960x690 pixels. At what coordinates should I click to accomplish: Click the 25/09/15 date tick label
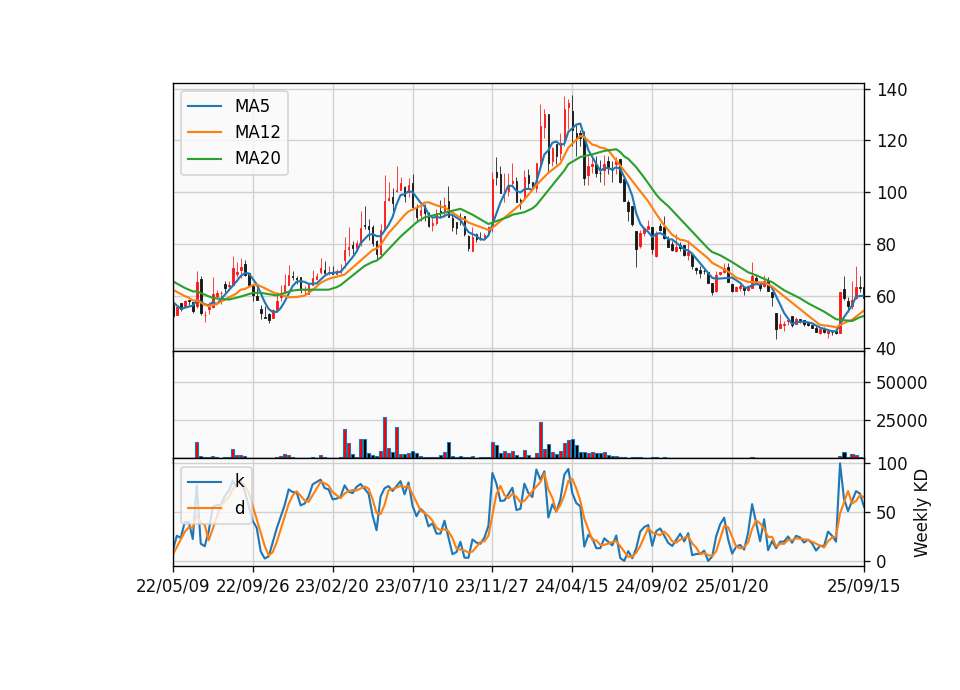(x=864, y=586)
